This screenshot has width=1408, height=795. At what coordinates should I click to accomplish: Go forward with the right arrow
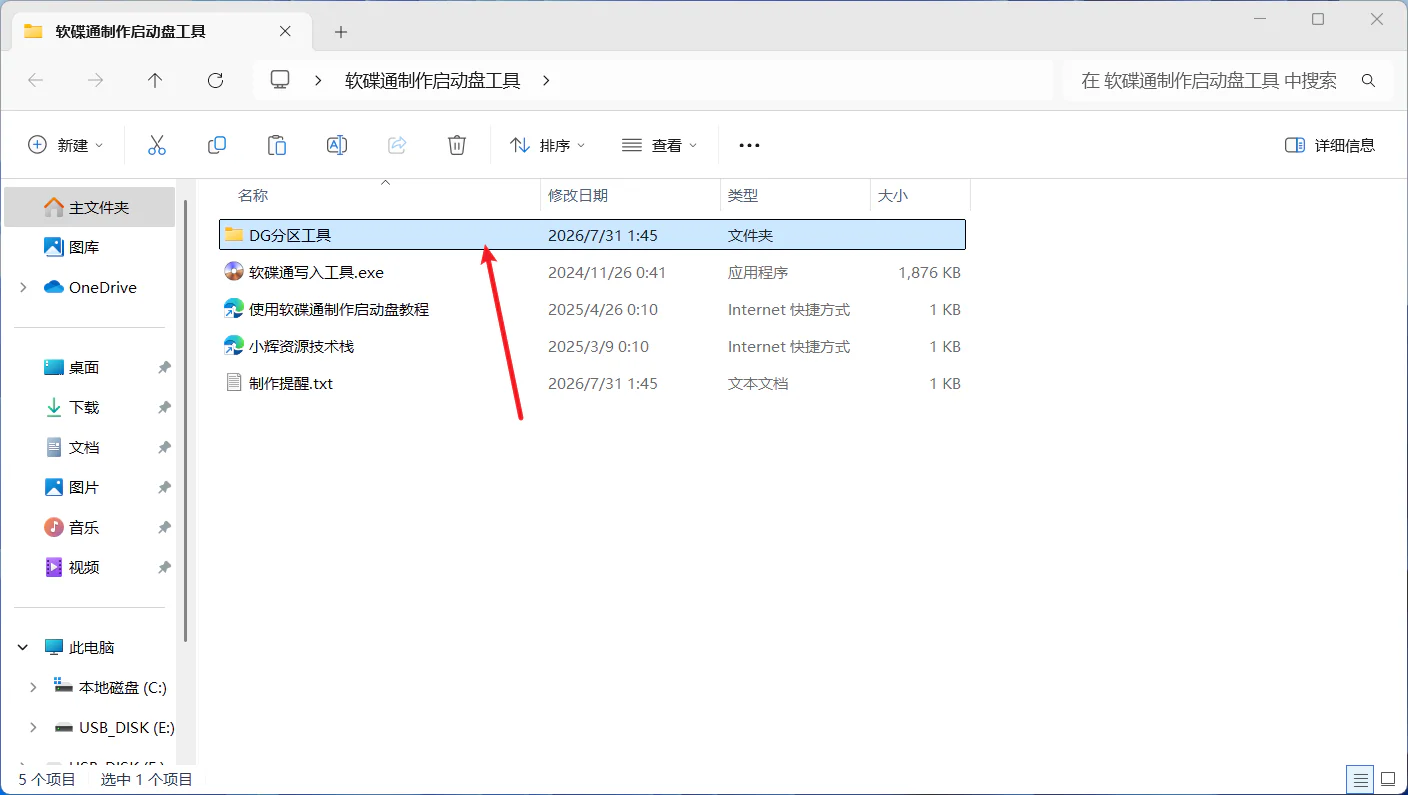tap(96, 81)
